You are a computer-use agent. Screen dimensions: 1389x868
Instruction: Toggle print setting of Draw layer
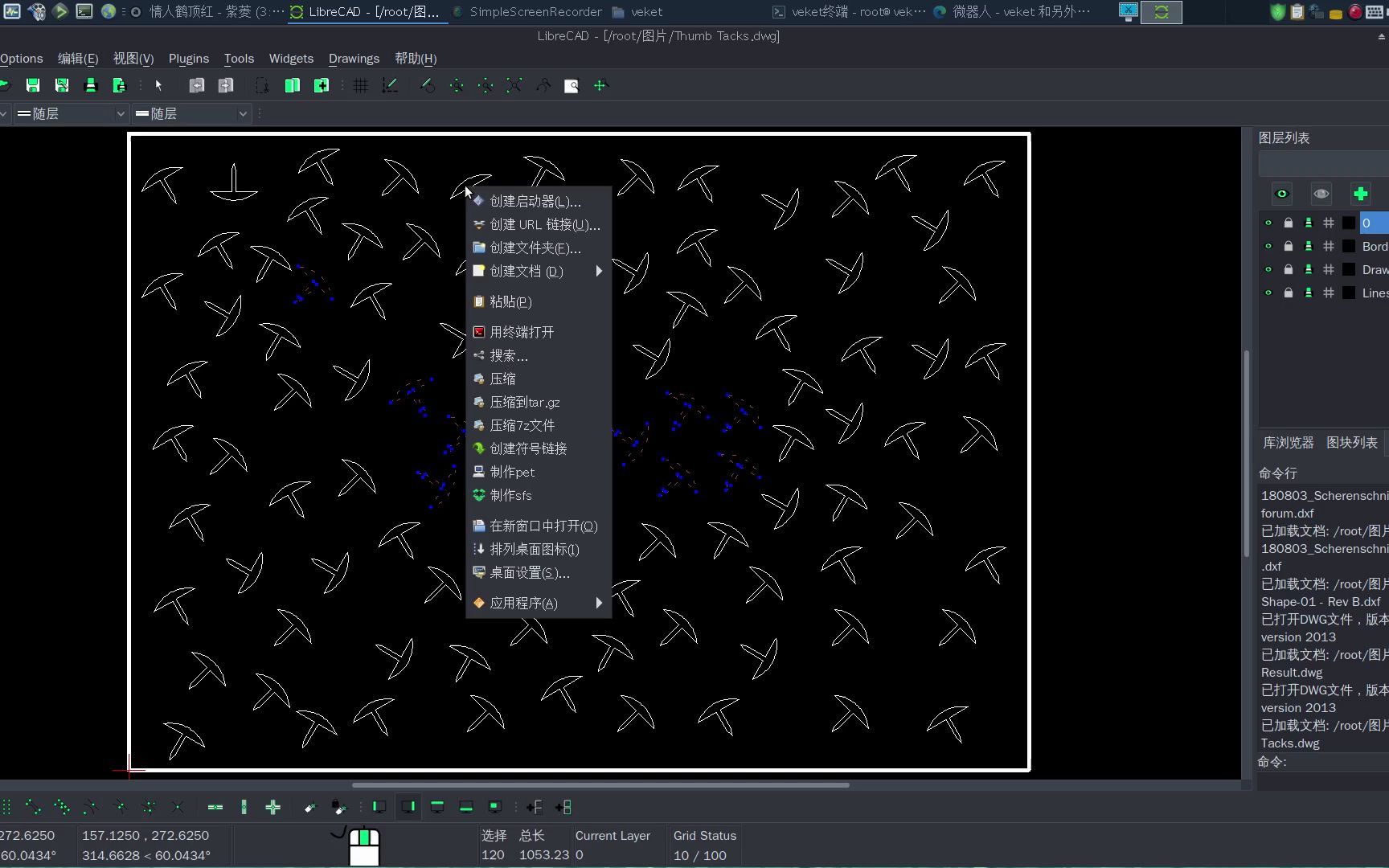1309,269
